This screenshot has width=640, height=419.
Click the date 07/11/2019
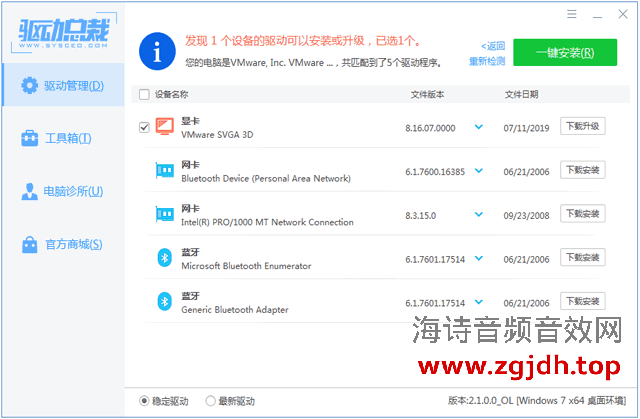point(526,128)
